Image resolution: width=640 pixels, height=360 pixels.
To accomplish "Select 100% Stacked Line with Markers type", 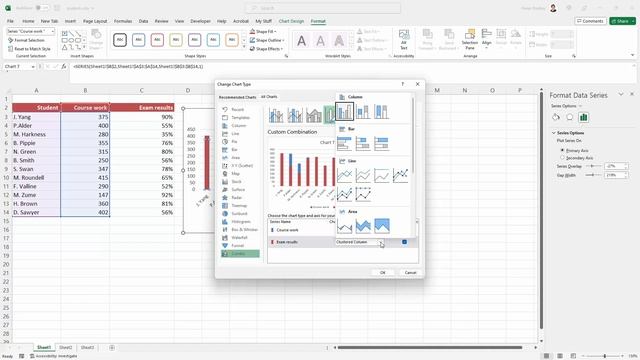I will (362, 194).
